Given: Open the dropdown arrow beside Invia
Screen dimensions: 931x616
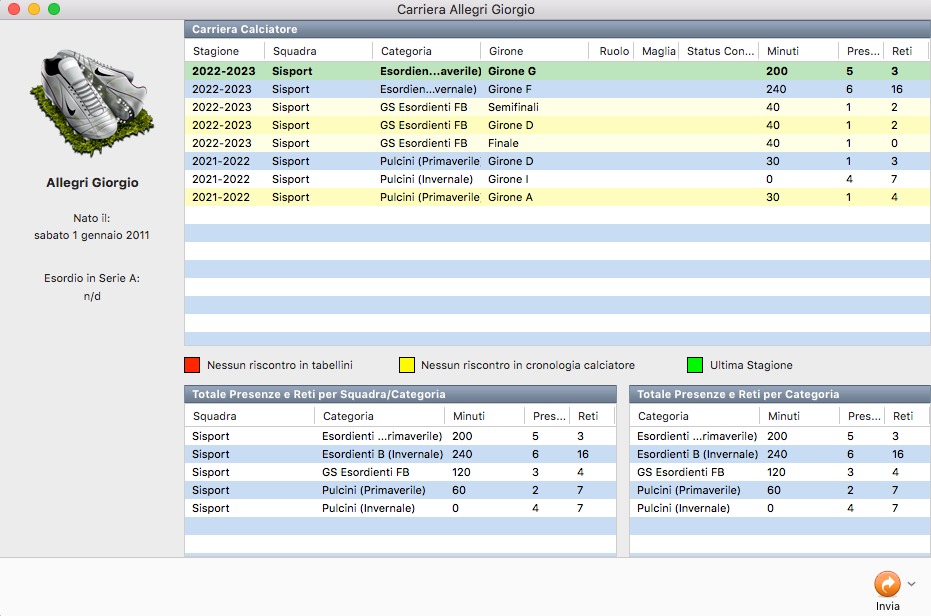Looking at the screenshot, I should [x=911, y=584].
